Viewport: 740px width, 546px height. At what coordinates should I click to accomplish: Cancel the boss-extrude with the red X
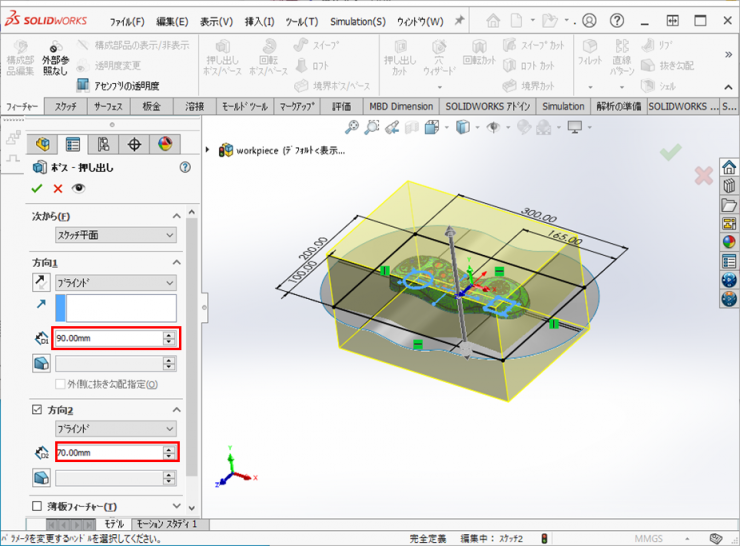point(57,188)
